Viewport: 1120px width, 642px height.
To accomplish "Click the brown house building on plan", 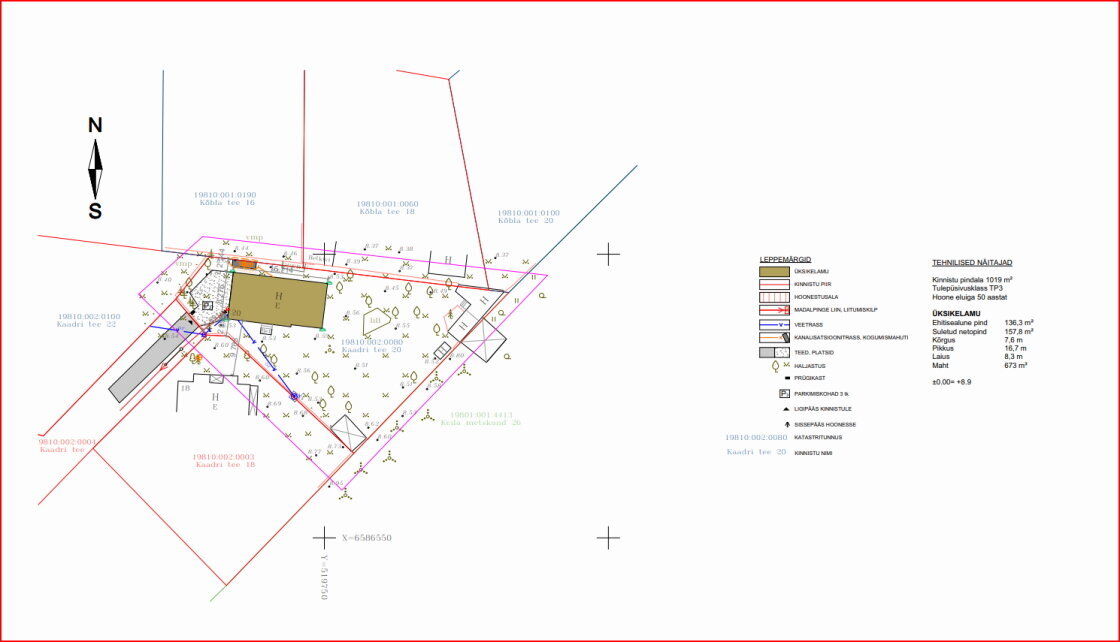I will [278, 300].
